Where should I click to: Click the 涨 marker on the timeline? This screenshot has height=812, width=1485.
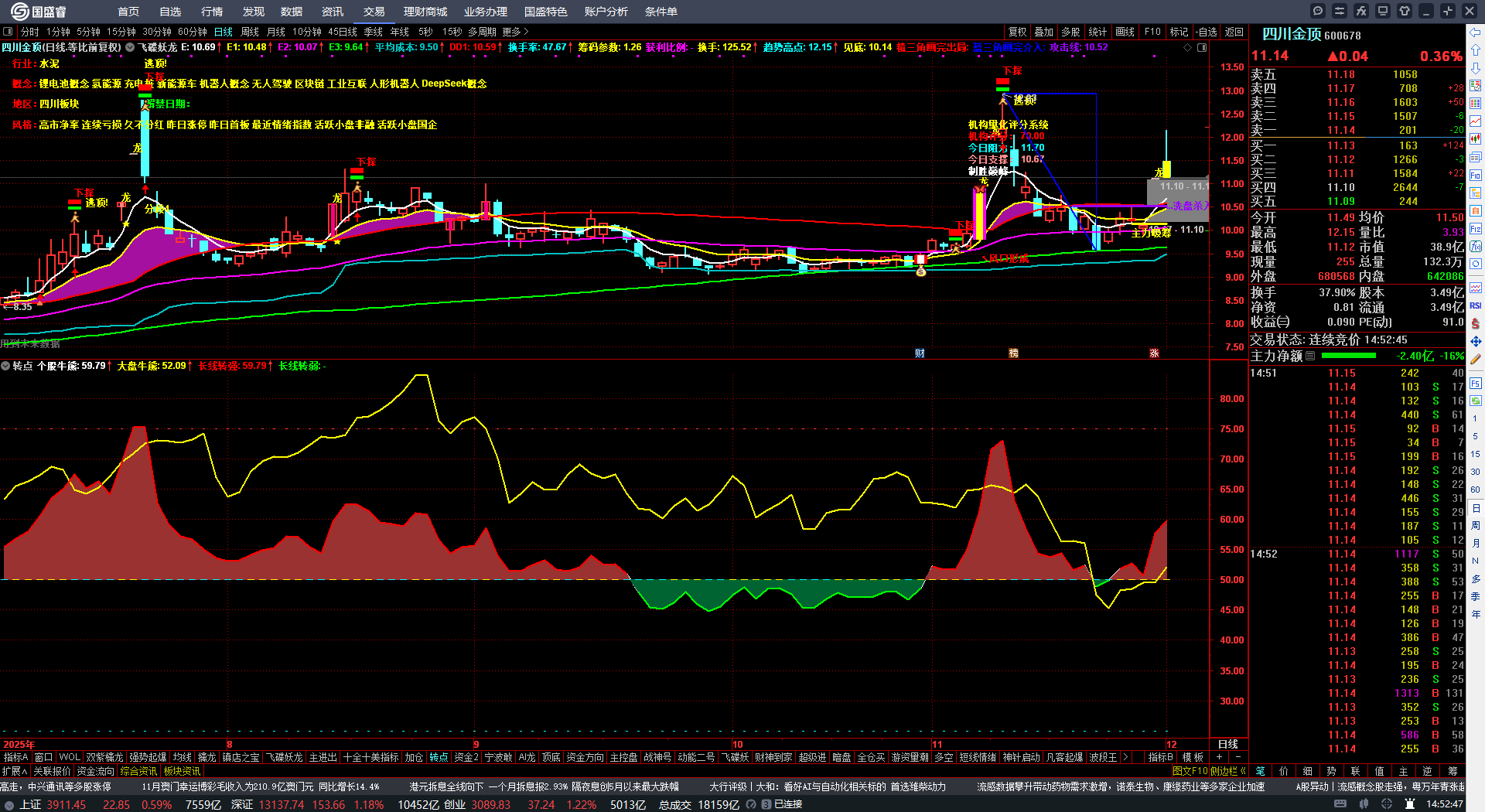tap(1154, 353)
